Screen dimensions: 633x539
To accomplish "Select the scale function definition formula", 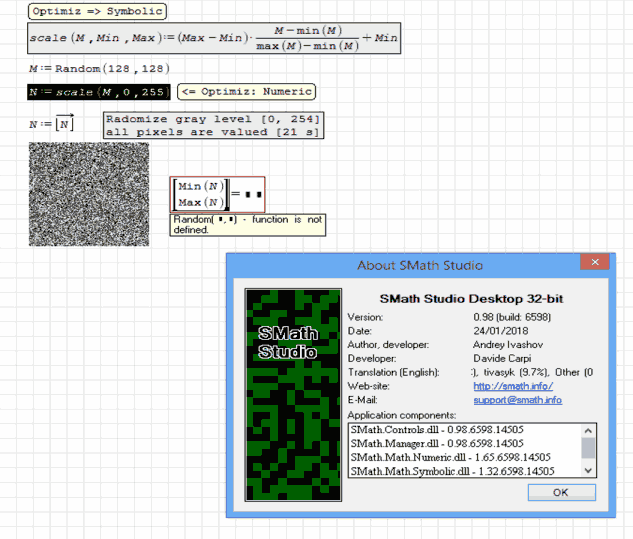I will tap(214, 38).
